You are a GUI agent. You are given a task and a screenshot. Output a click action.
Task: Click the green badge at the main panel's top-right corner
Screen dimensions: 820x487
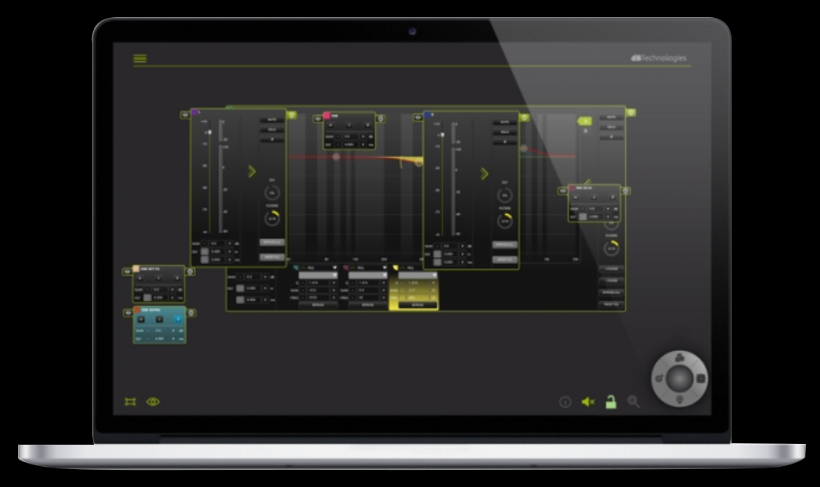tap(631, 112)
